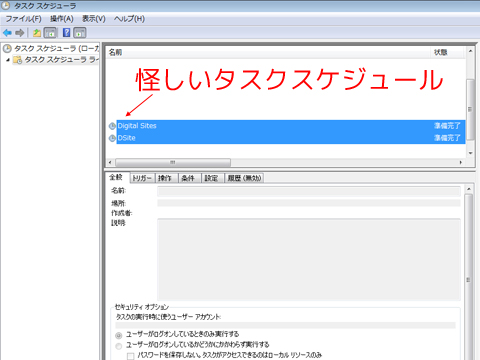
Task: Click the folder icon of Task Scheduler Library
Action: [x=17, y=60]
